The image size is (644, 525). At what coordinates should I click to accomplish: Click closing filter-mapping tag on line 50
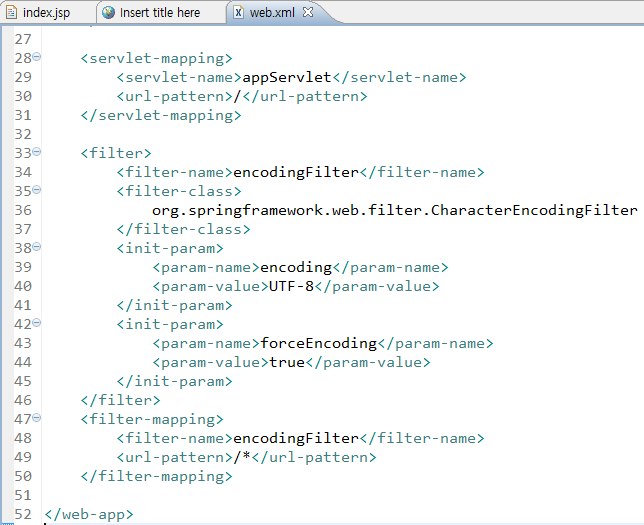tap(156, 477)
